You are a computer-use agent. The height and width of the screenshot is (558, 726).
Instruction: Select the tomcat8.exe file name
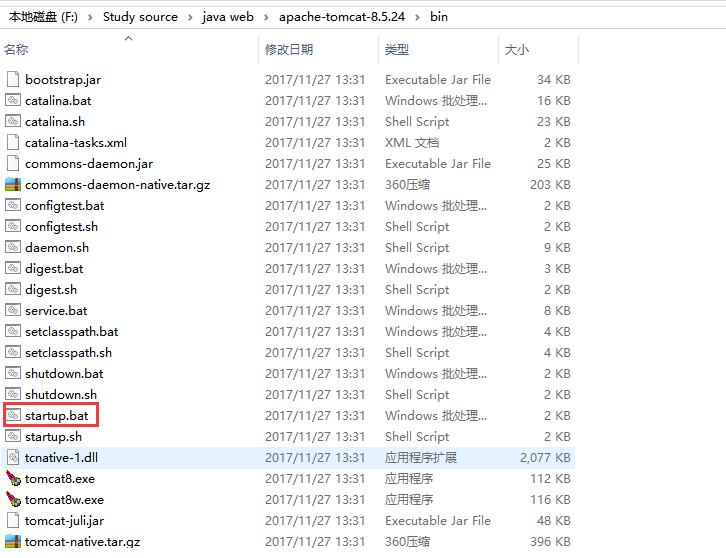(60, 478)
